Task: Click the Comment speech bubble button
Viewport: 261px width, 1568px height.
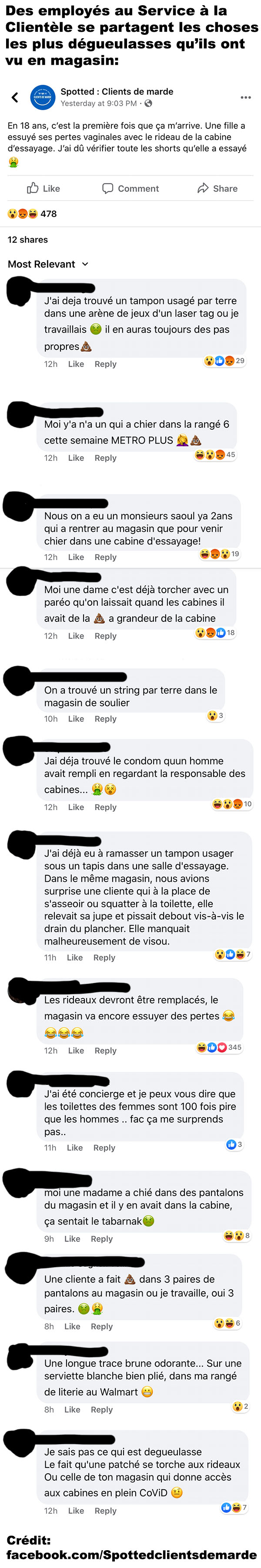Action: [130, 189]
